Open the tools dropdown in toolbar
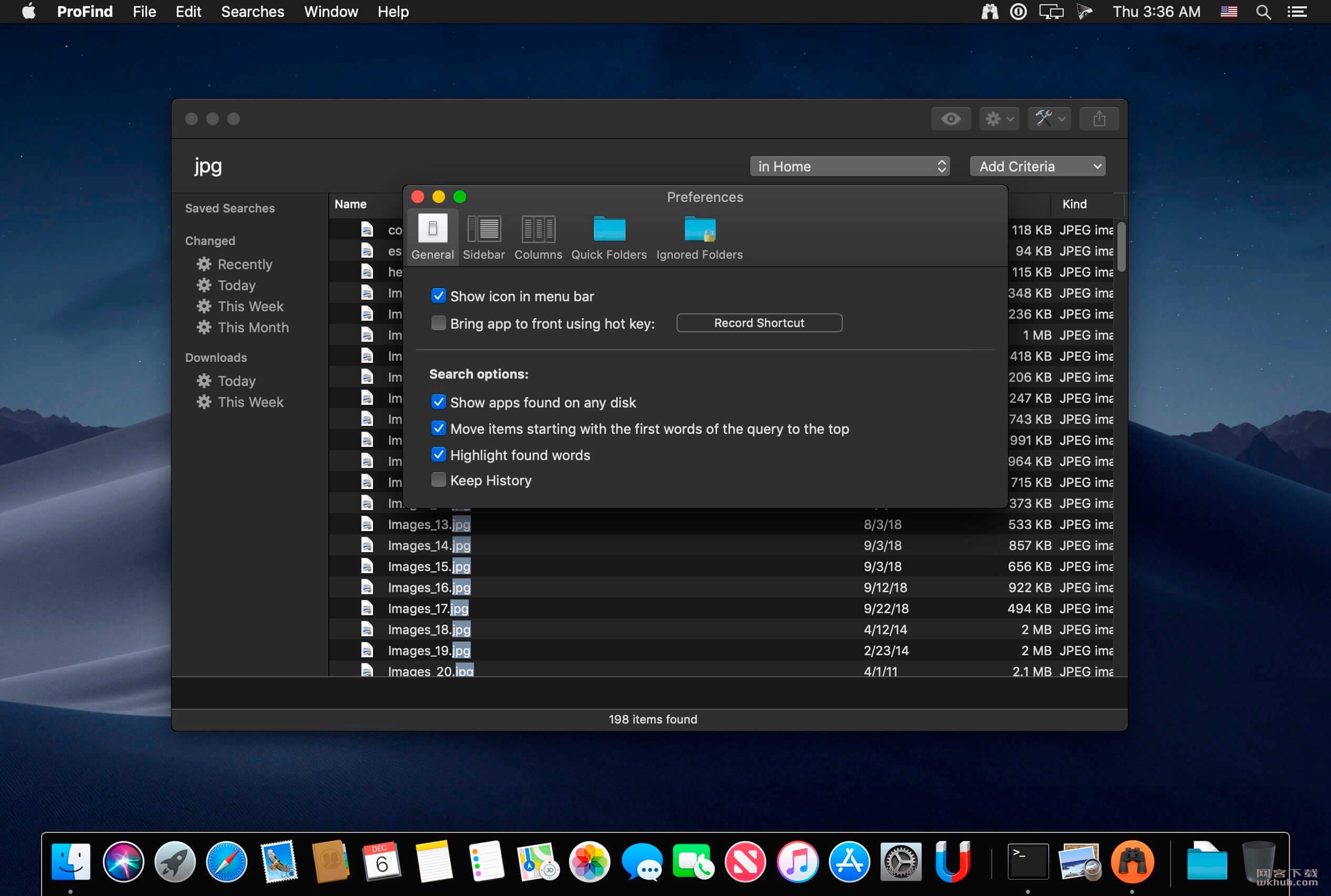 (1049, 119)
